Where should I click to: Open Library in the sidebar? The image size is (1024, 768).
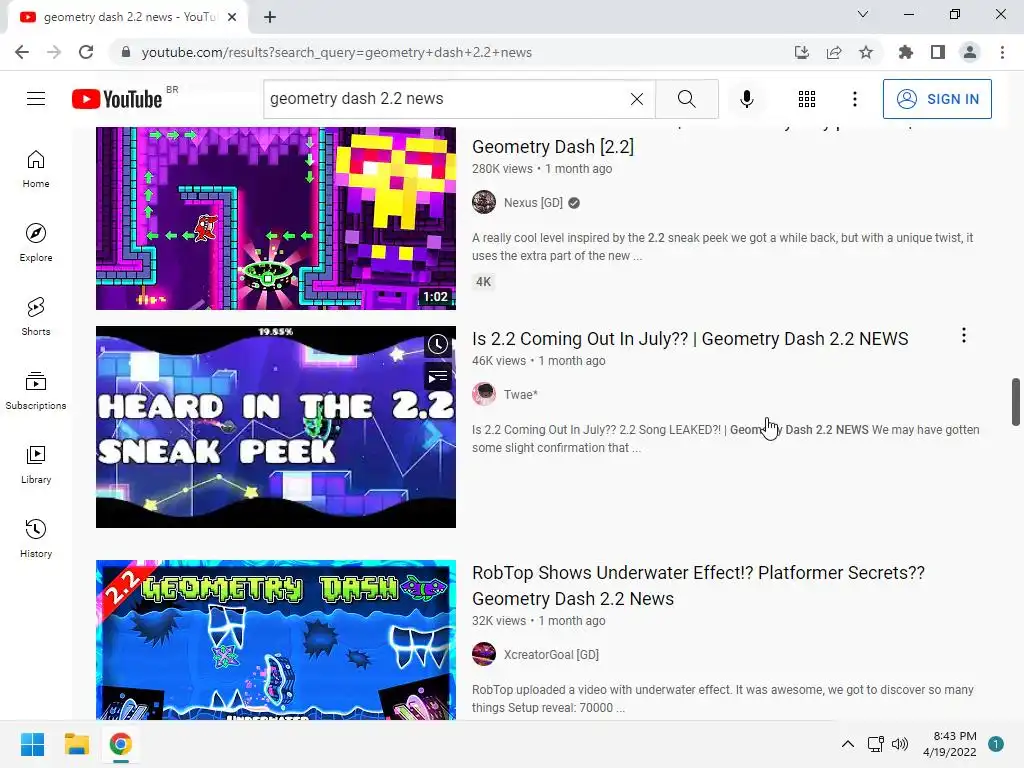(36, 464)
